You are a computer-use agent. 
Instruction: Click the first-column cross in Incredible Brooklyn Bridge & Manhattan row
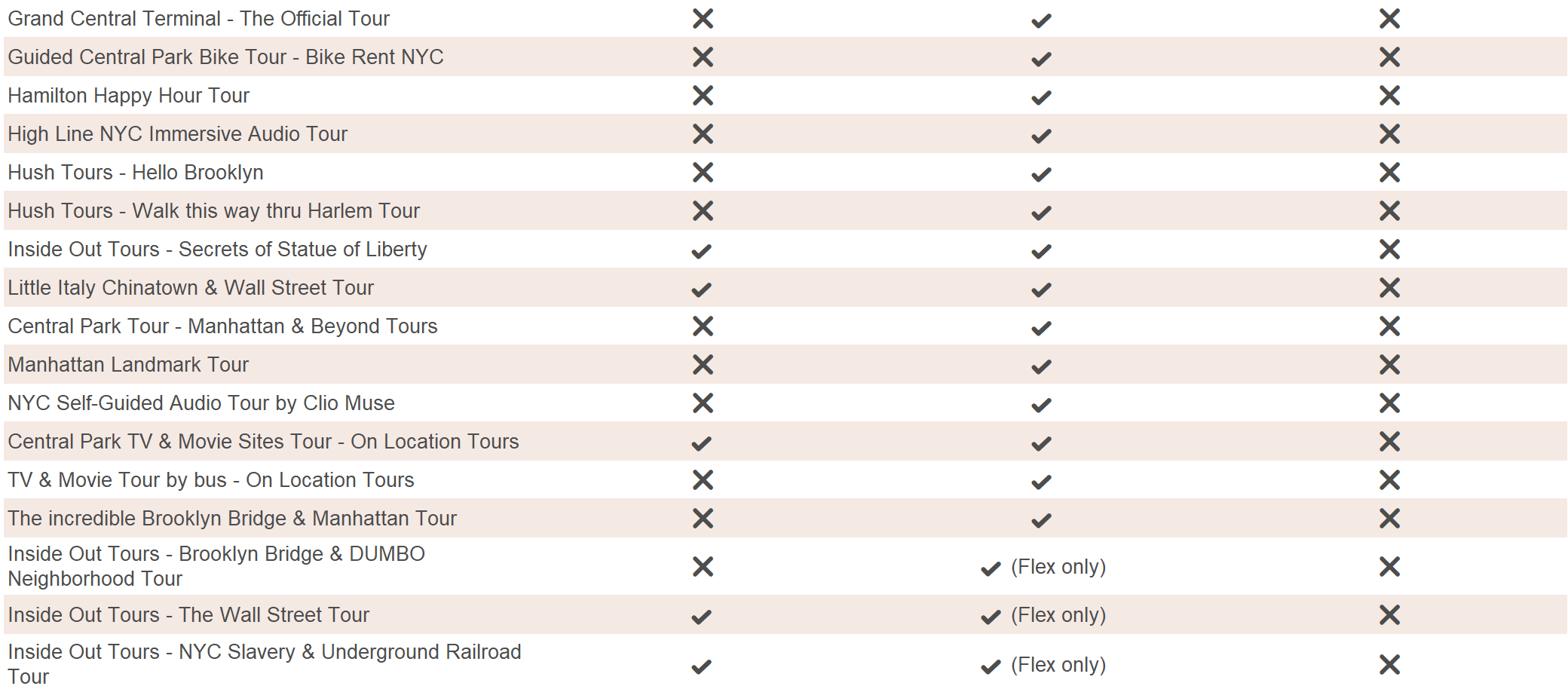703,519
